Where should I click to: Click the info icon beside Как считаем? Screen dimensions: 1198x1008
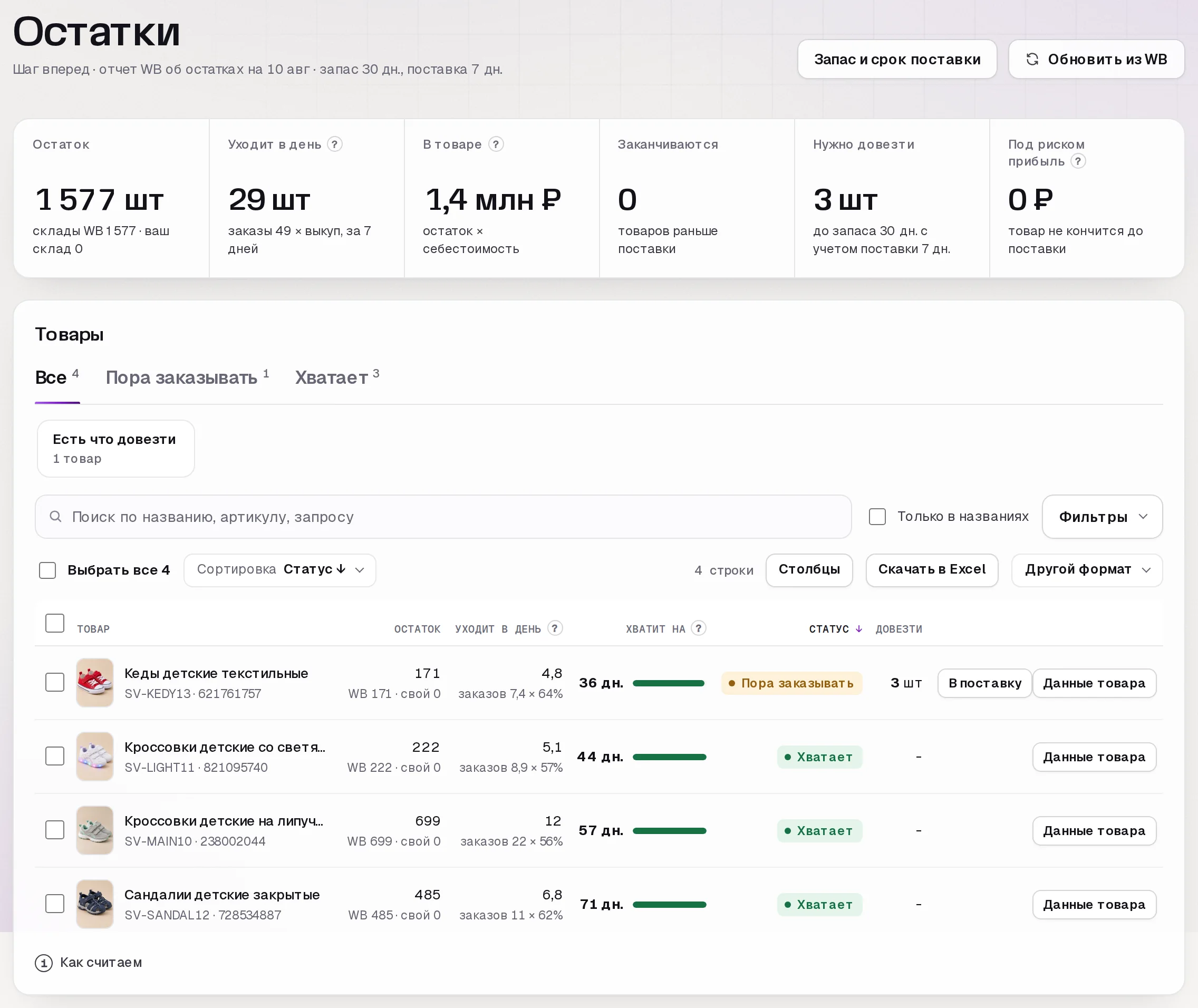43,963
